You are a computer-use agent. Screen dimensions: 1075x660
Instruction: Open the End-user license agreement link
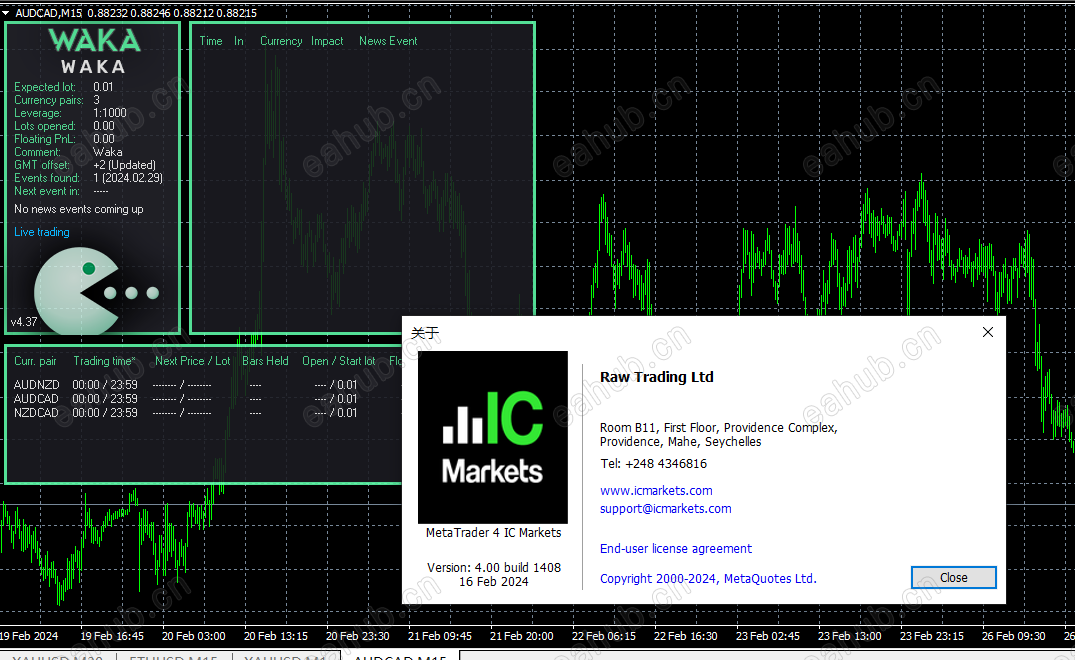click(676, 548)
